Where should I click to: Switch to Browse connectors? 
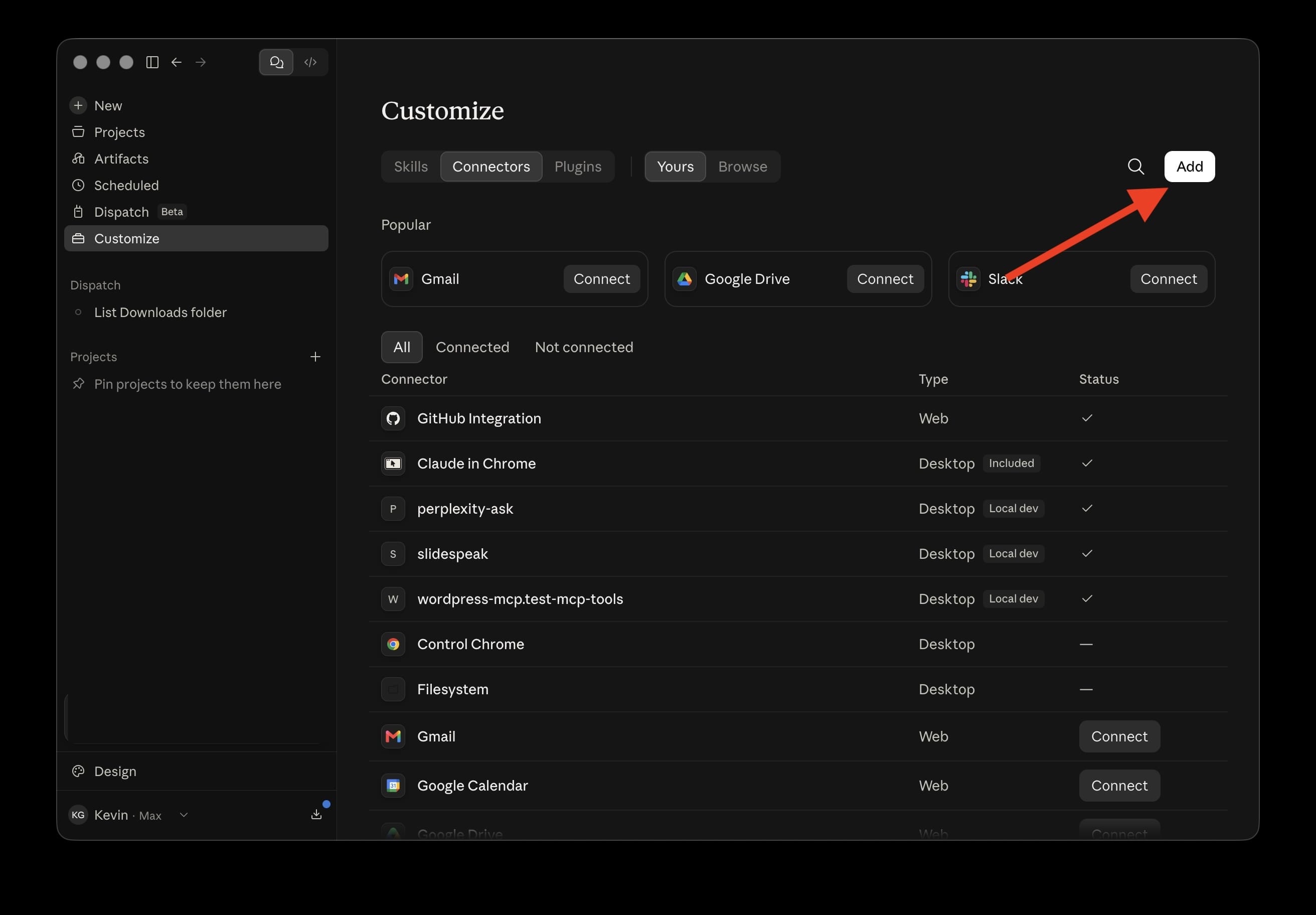click(743, 166)
